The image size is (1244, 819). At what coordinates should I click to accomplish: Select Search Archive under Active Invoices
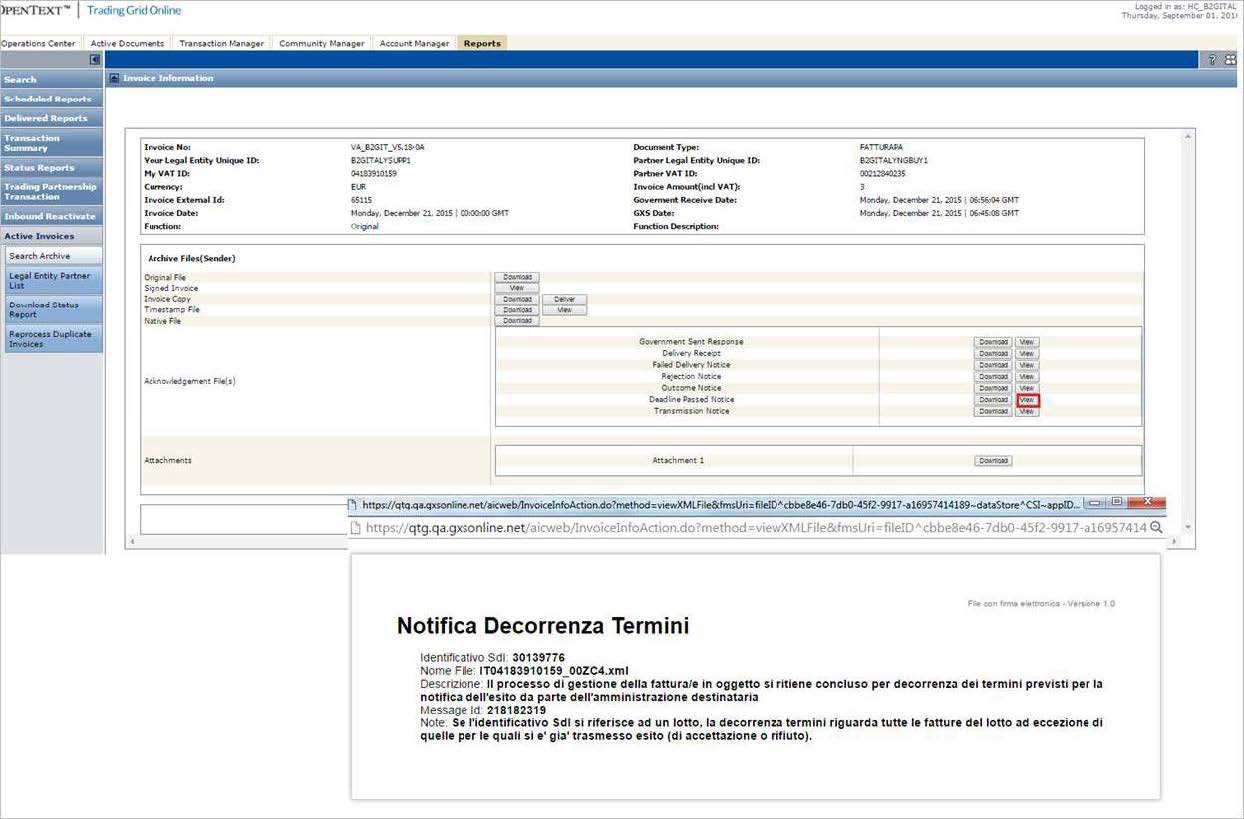(x=53, y=256)
